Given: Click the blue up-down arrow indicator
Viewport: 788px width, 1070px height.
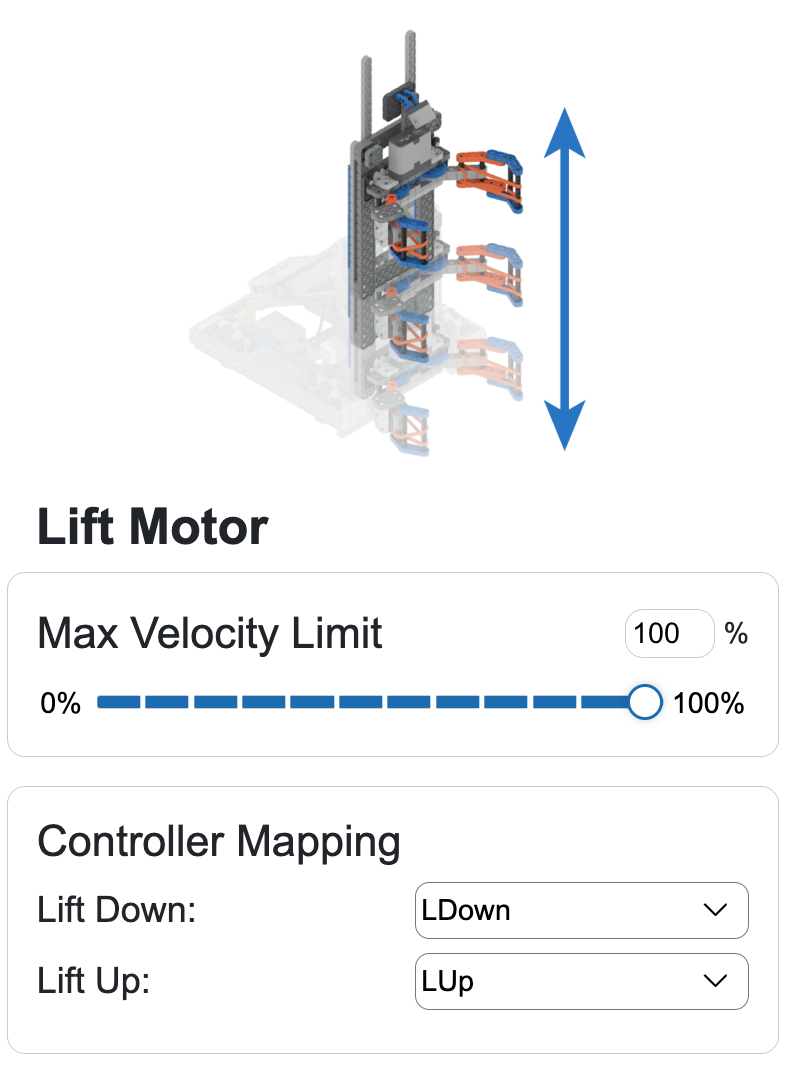Looking at the screenshot, I should (563, 265).
